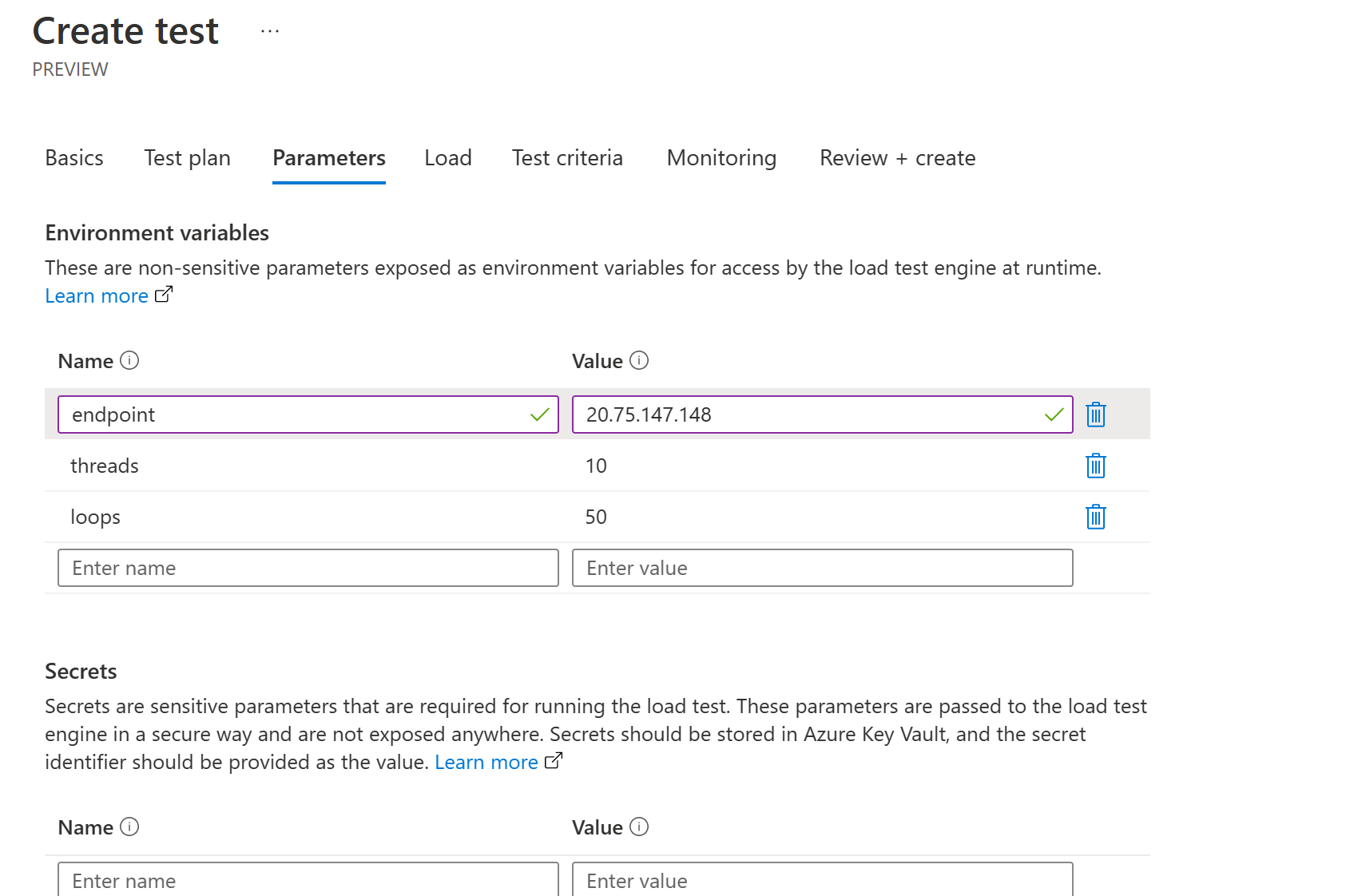Viewport: 1350px width, 896px height.
Task: Select the loops value 50
Action: [x=596, y=517]
